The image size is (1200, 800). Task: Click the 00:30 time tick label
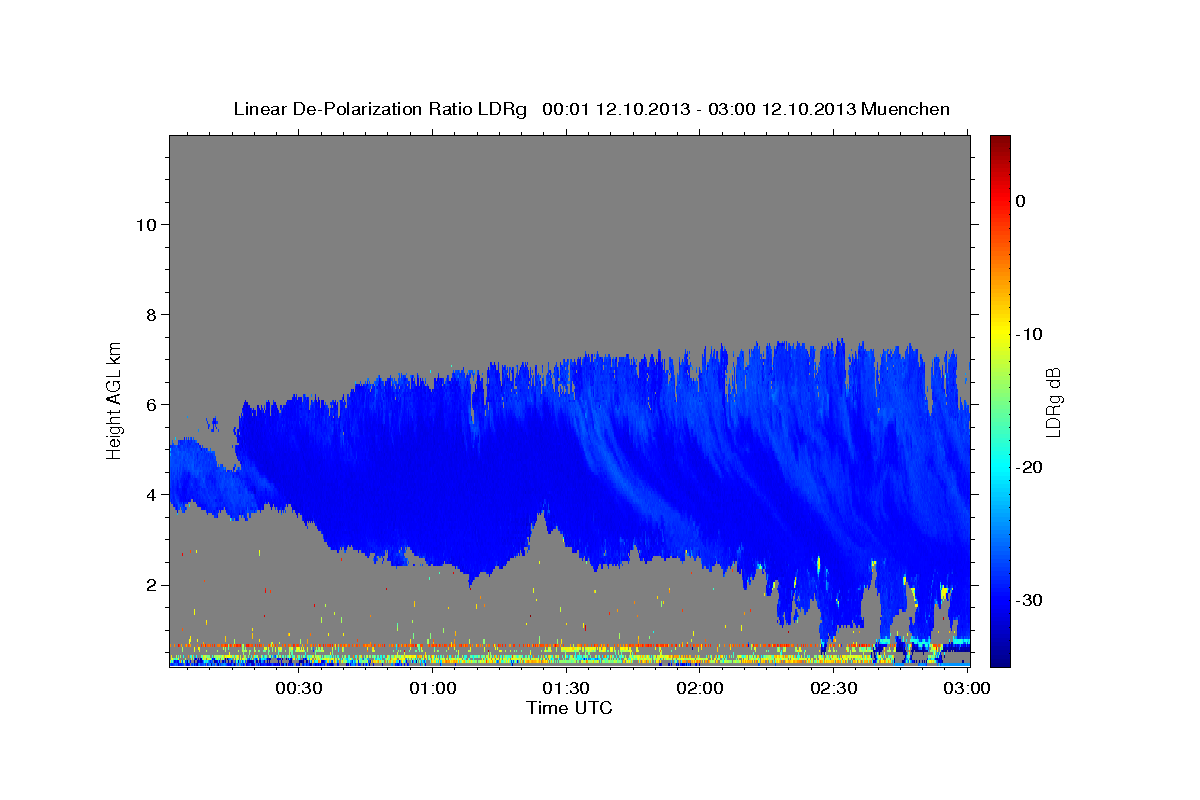coord(298,688)
